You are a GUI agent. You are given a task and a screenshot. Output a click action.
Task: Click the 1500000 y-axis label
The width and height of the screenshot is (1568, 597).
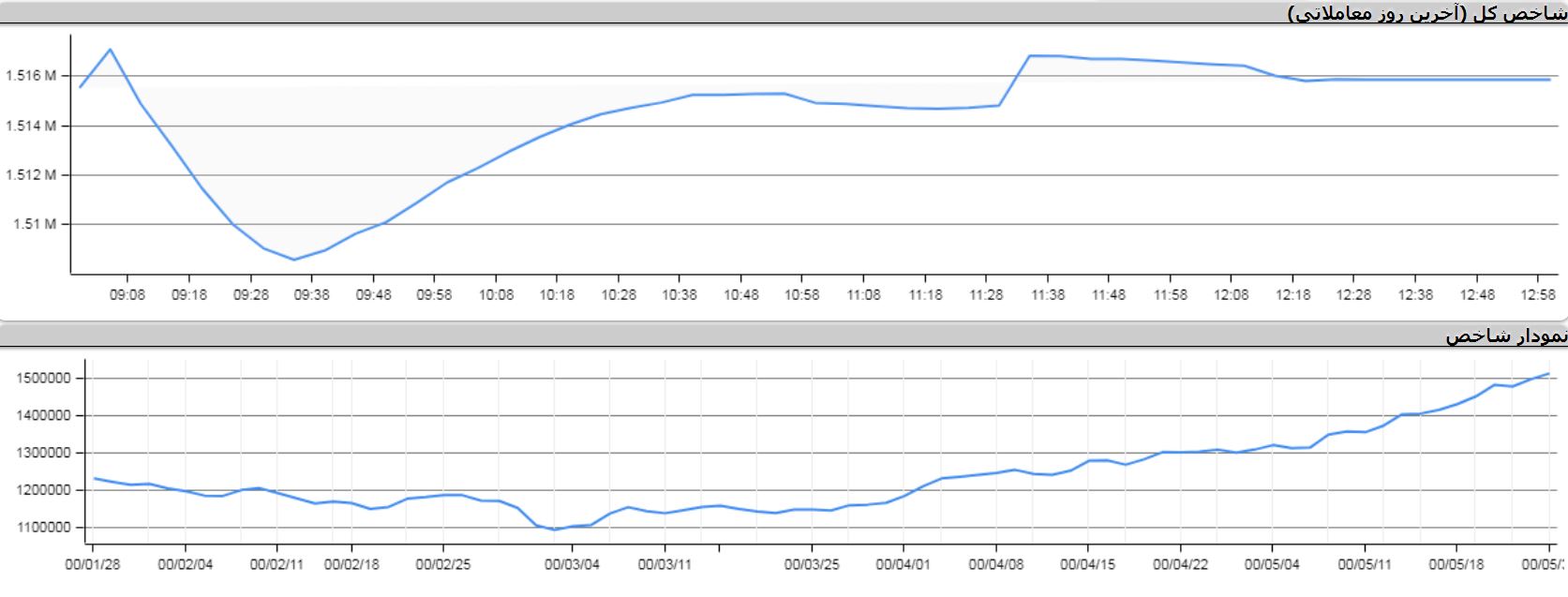[44, 379]
